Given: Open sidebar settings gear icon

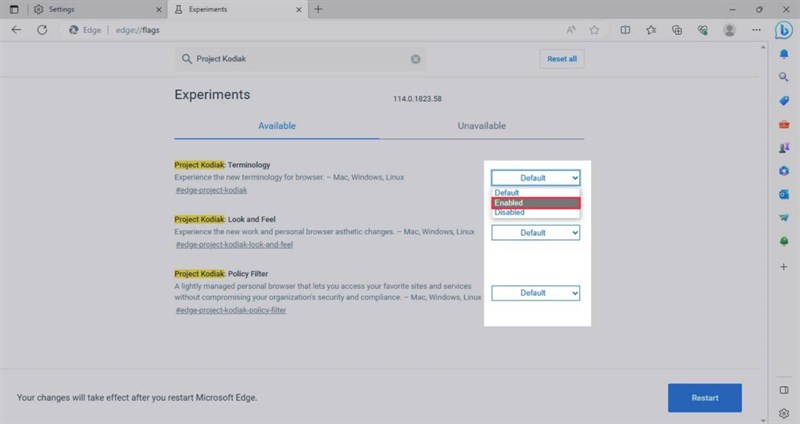Looking at the screenshot, I should pyautogui.click(x=784, y=413).
